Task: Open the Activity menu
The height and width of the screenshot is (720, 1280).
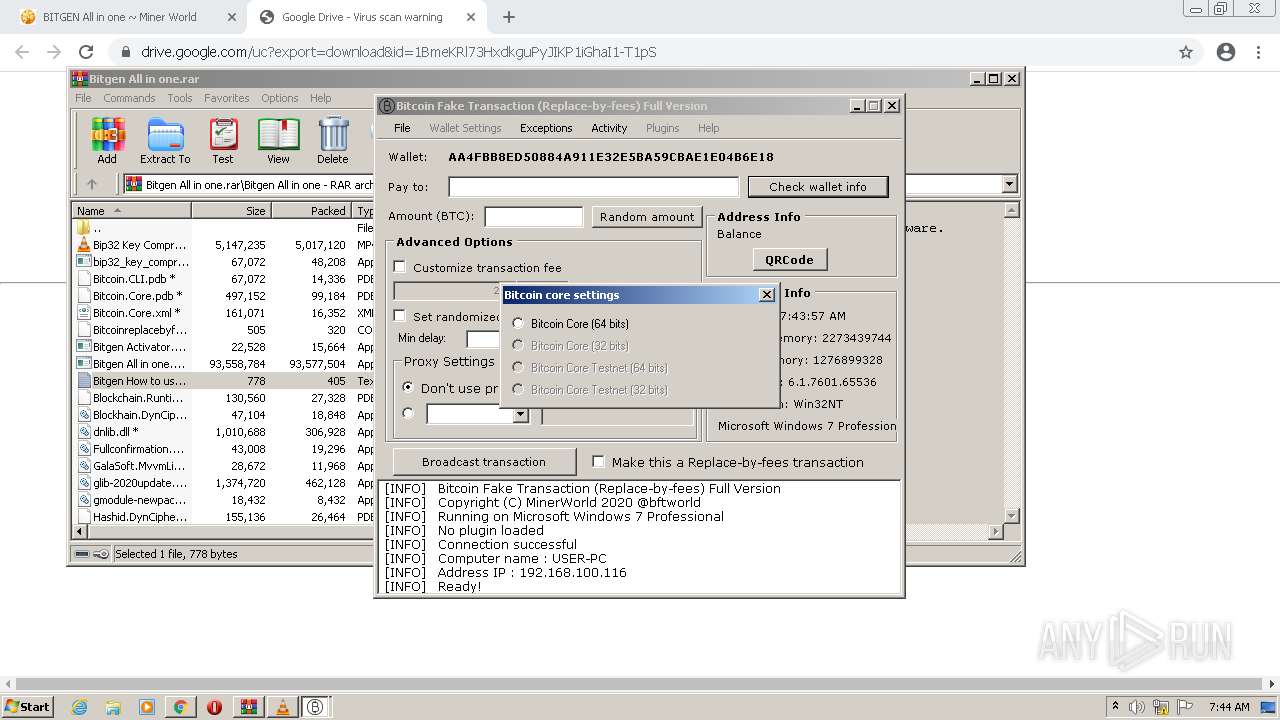Action: (x=609, y=128)
